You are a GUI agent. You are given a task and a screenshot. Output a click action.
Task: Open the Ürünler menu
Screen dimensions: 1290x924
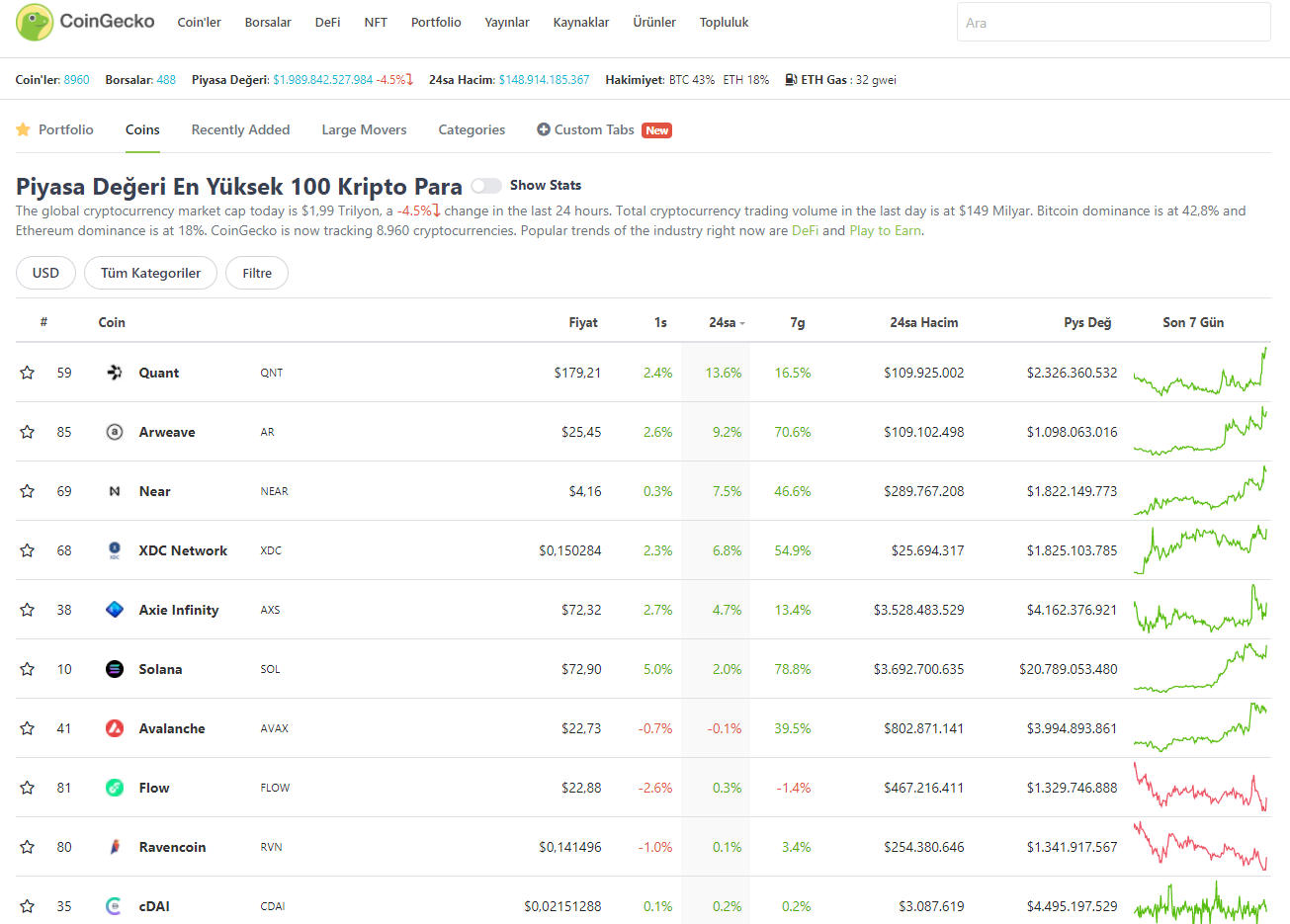click(654, 22)
